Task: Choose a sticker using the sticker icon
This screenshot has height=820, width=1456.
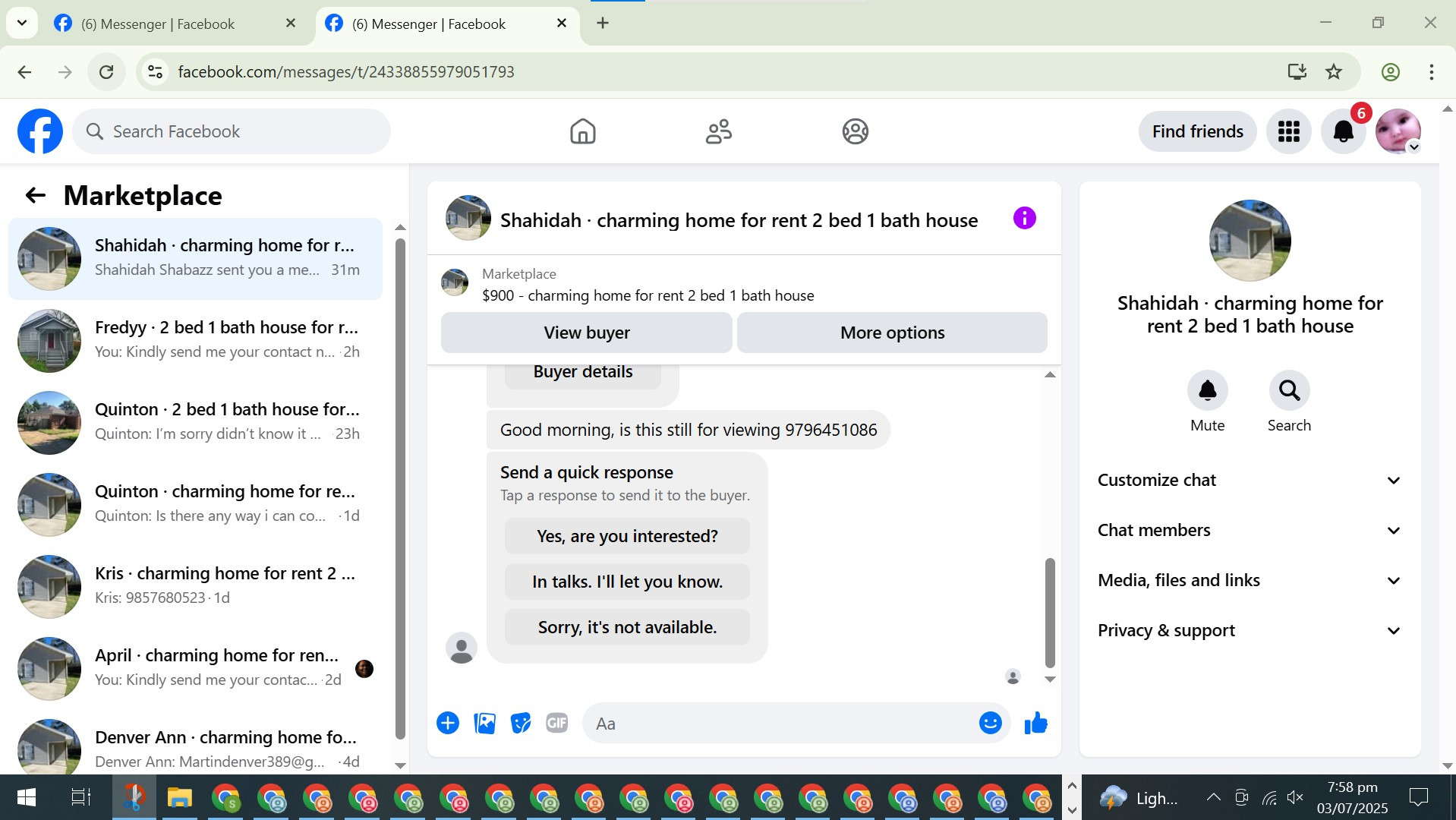Action: click(x=521, y=723)
